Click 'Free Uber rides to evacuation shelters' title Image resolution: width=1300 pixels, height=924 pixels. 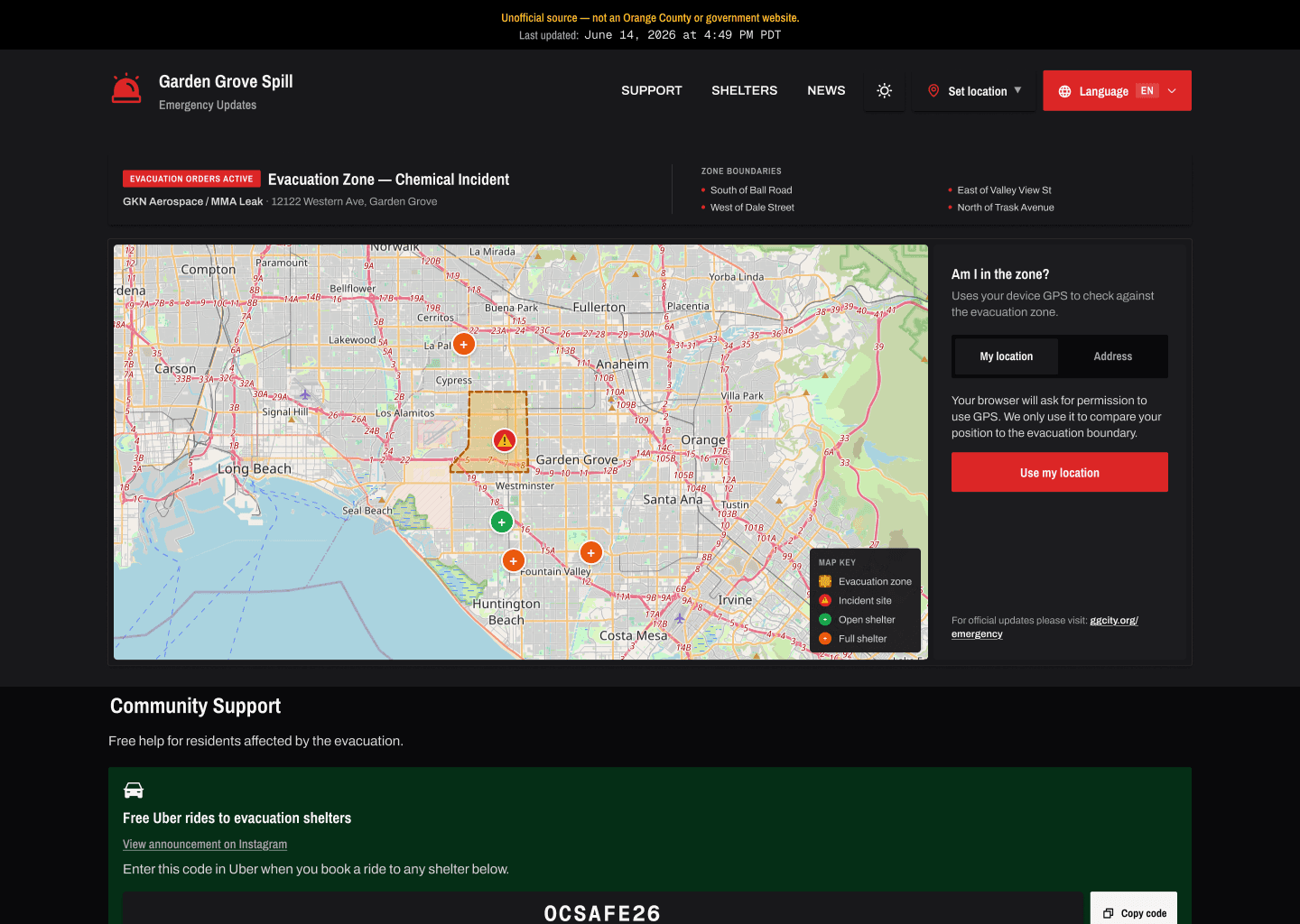(x=237, y=818)
